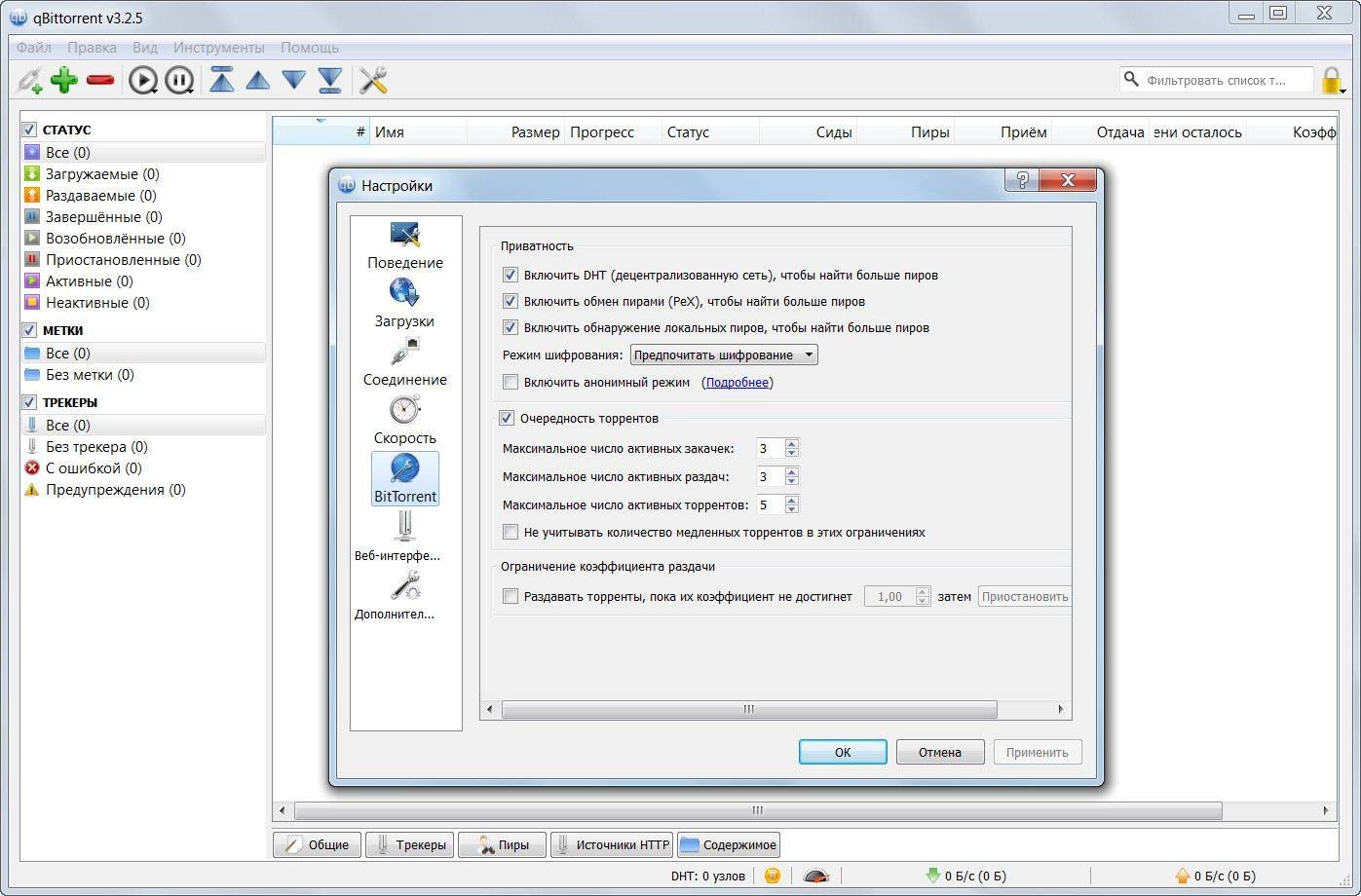This screenshot has width=1361, height=896.
Task: Decrease максимальное число активных раздач
Action: [792, 482]
